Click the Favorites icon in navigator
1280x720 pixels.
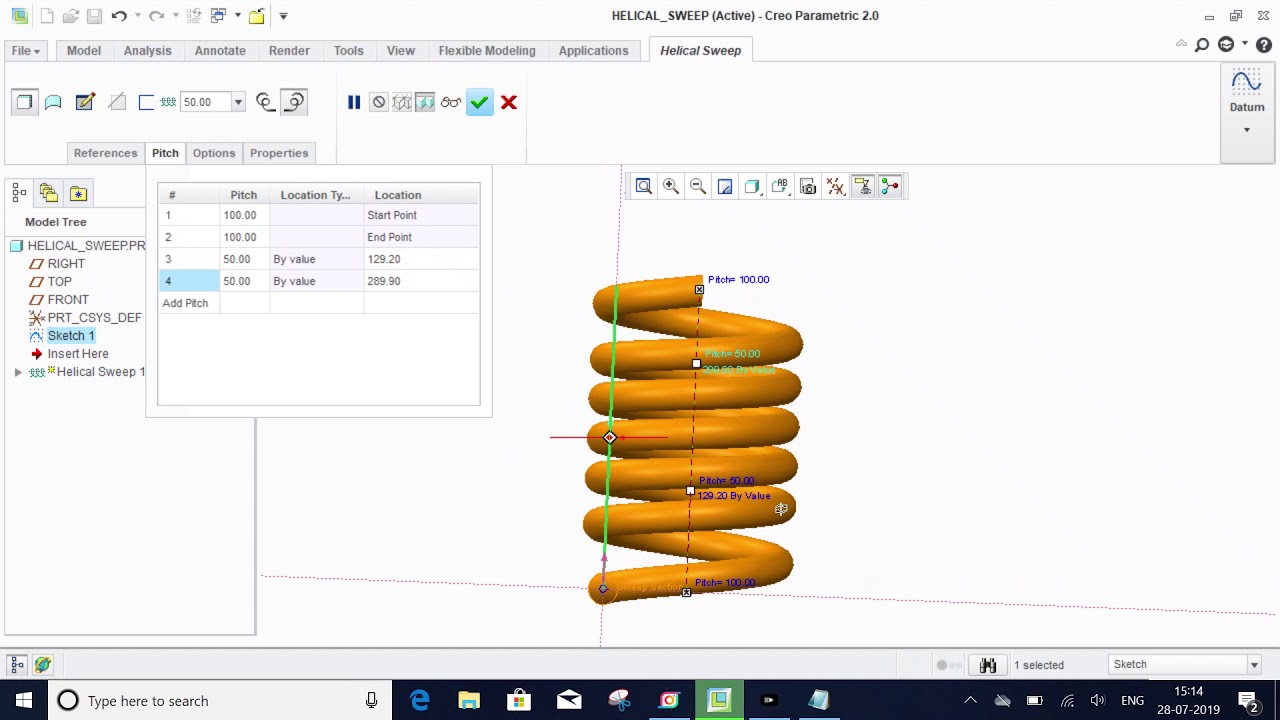(x=78, y=193)
